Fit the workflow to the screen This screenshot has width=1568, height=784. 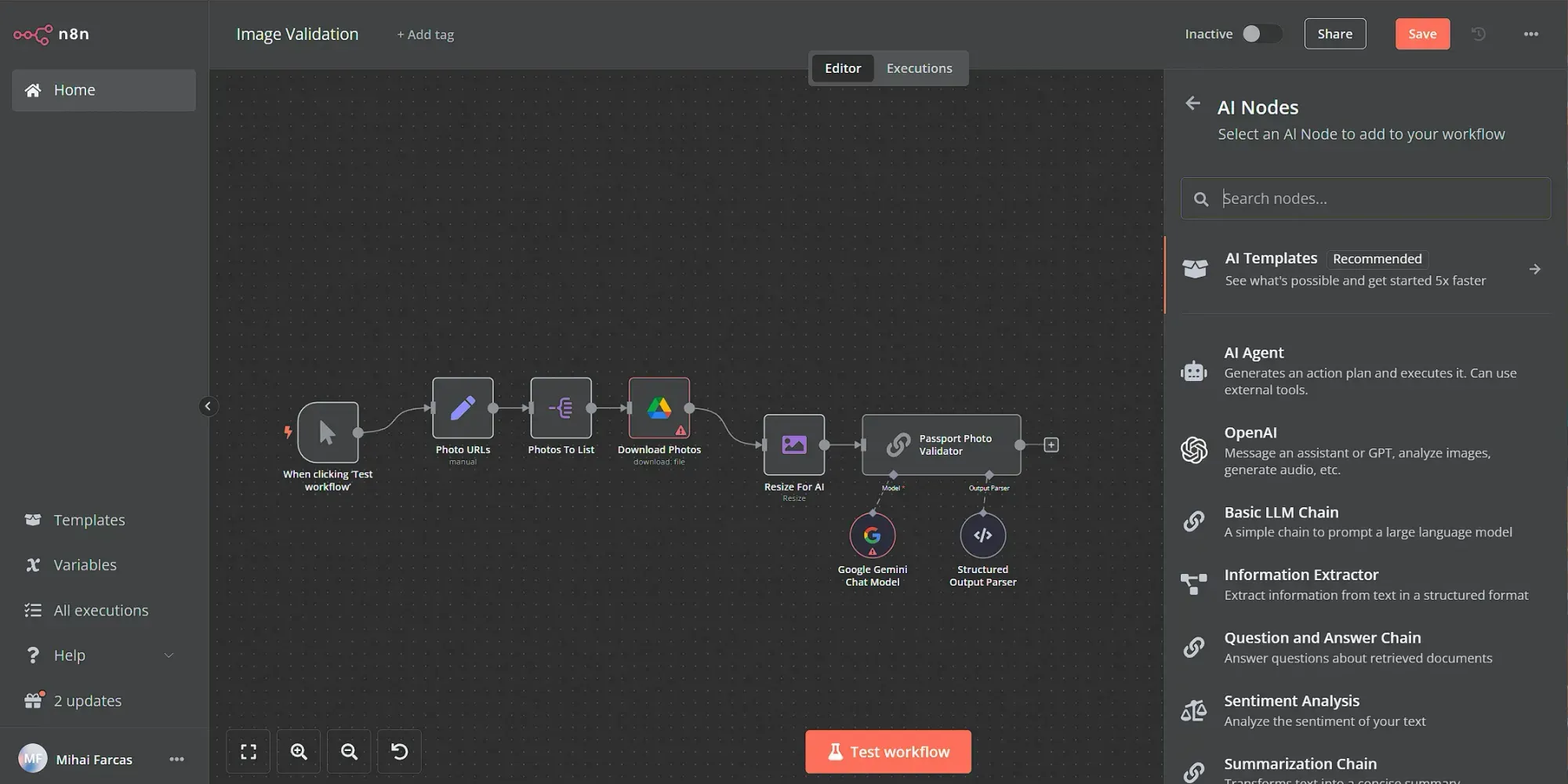[248, 750]
